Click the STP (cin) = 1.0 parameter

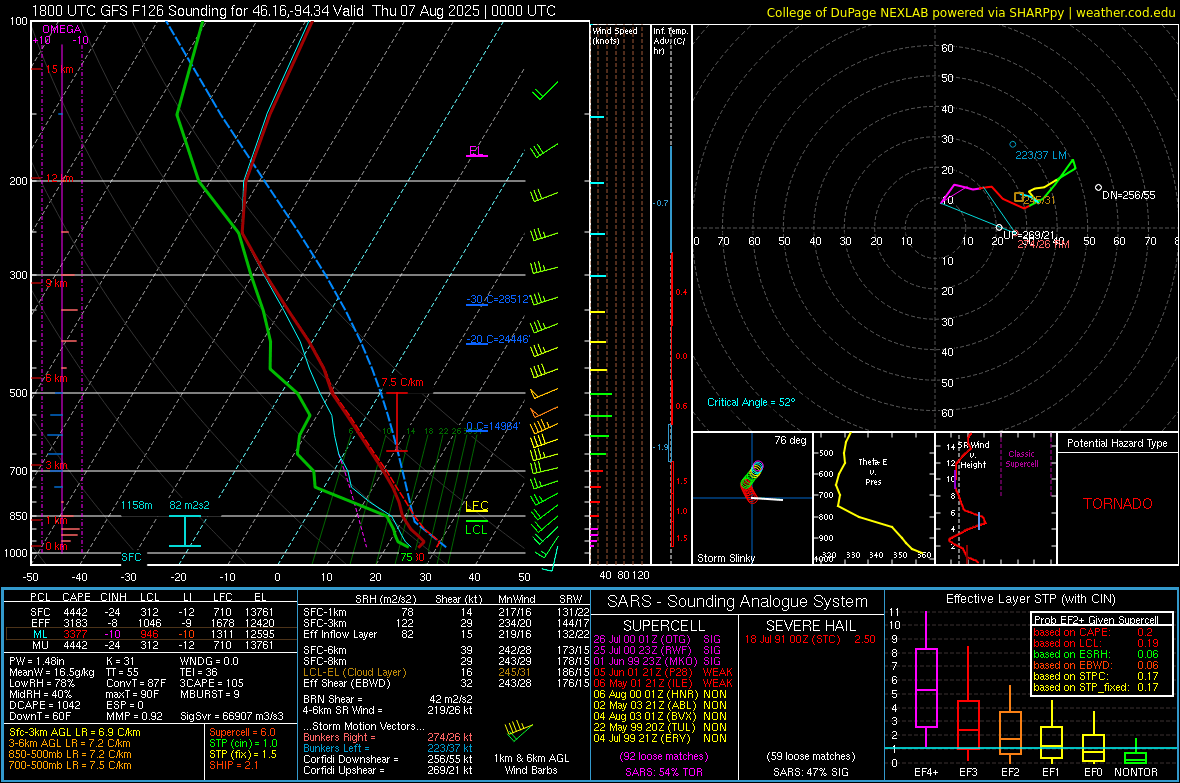[x=243, y=743]
